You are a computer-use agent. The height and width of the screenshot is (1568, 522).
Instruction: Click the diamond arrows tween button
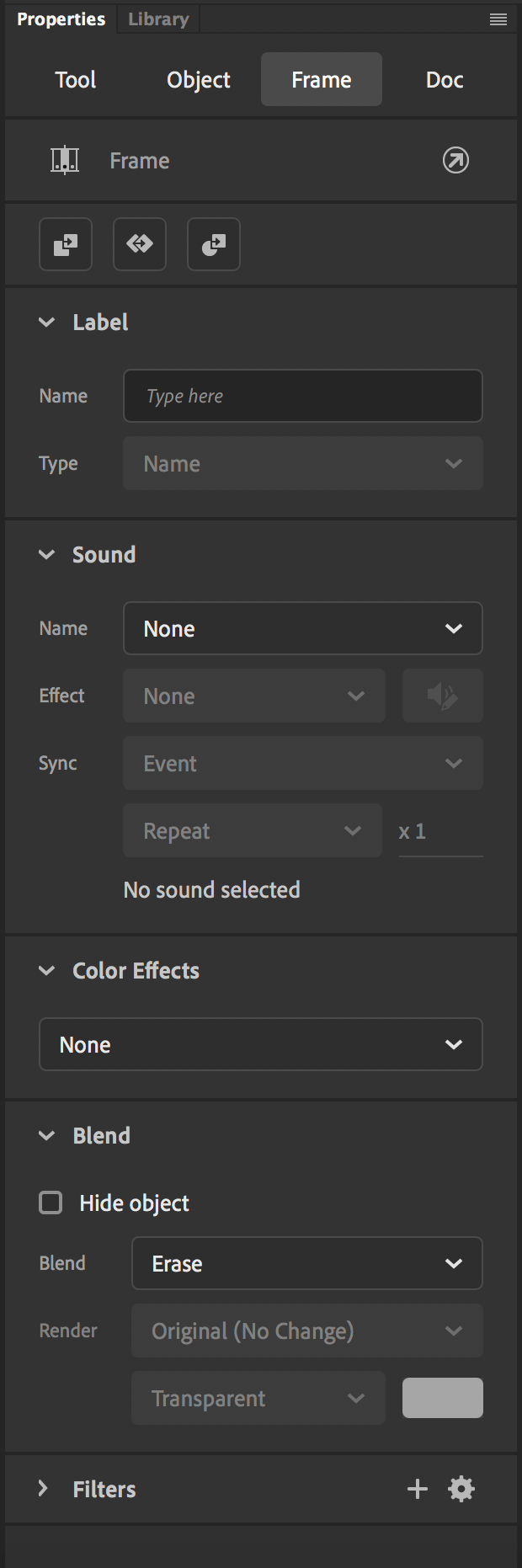140,244
